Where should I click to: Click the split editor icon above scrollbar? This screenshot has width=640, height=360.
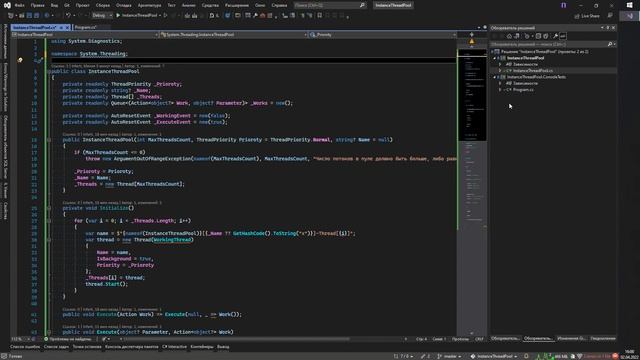472,35
